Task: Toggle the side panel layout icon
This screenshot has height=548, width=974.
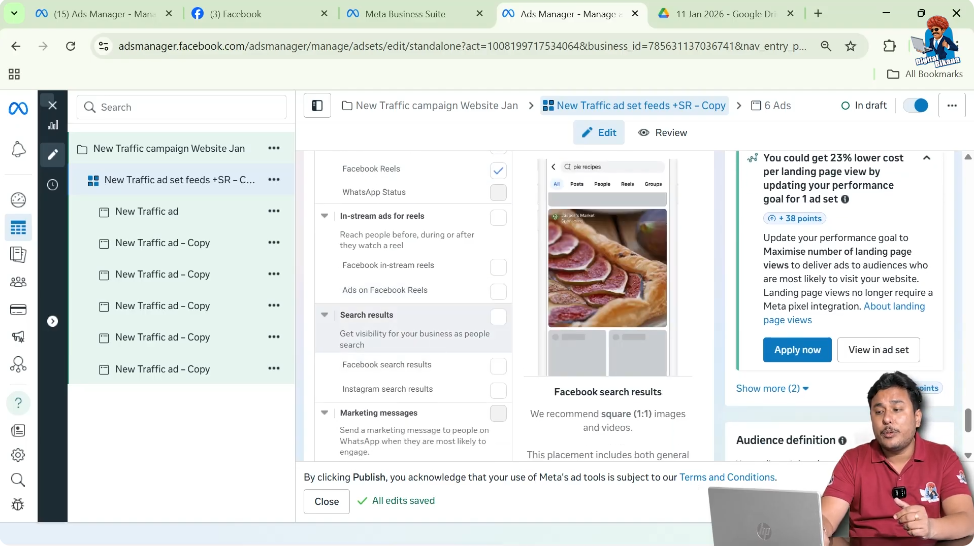Action: point(317,106)
